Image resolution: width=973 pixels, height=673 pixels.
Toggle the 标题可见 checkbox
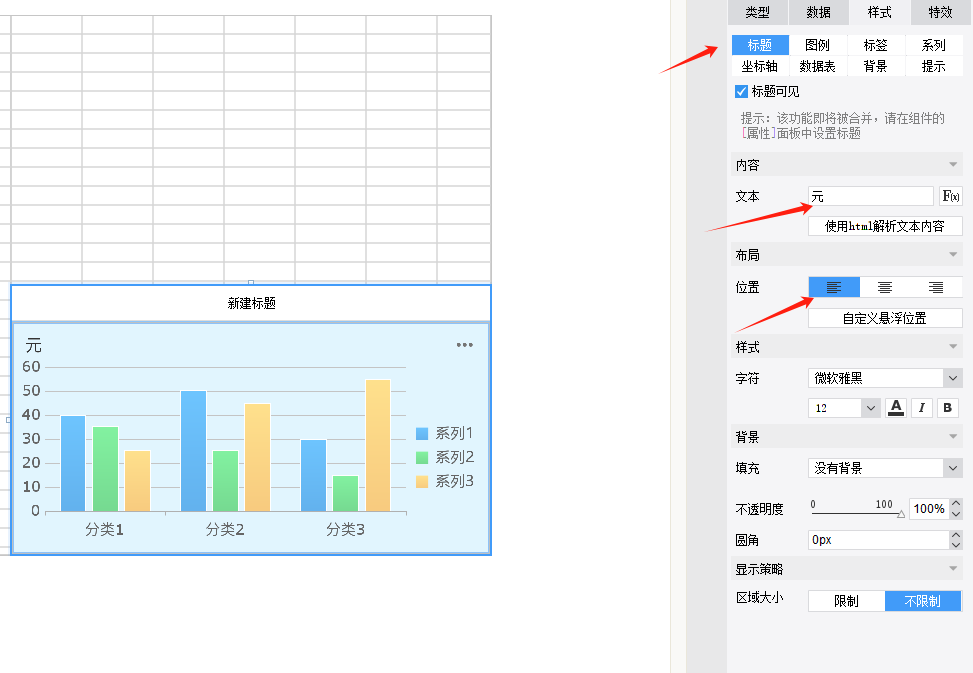tap(741, 92)
